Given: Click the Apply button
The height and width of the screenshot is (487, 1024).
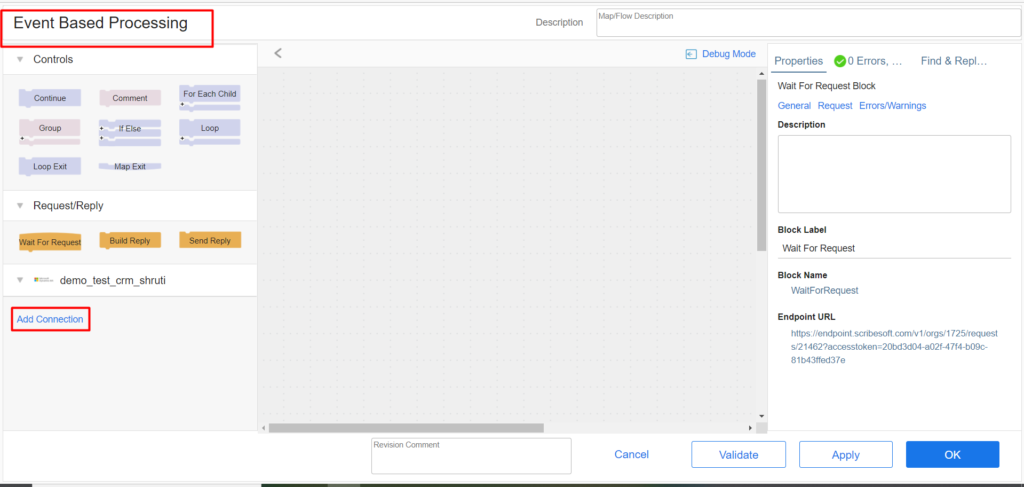Looking at the screenshot, I should [x=846, y=454].
